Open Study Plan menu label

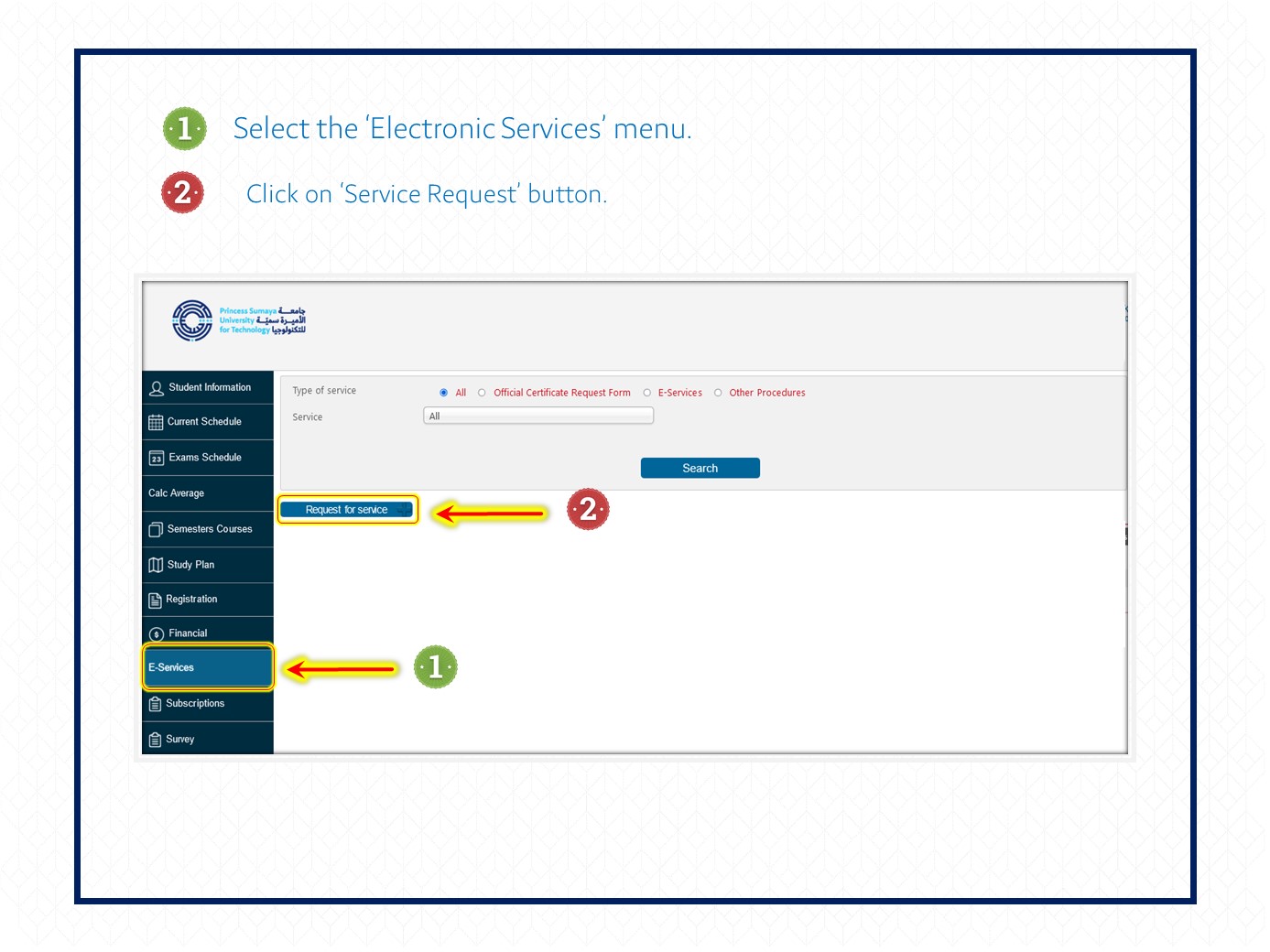(x=190, y=565)
